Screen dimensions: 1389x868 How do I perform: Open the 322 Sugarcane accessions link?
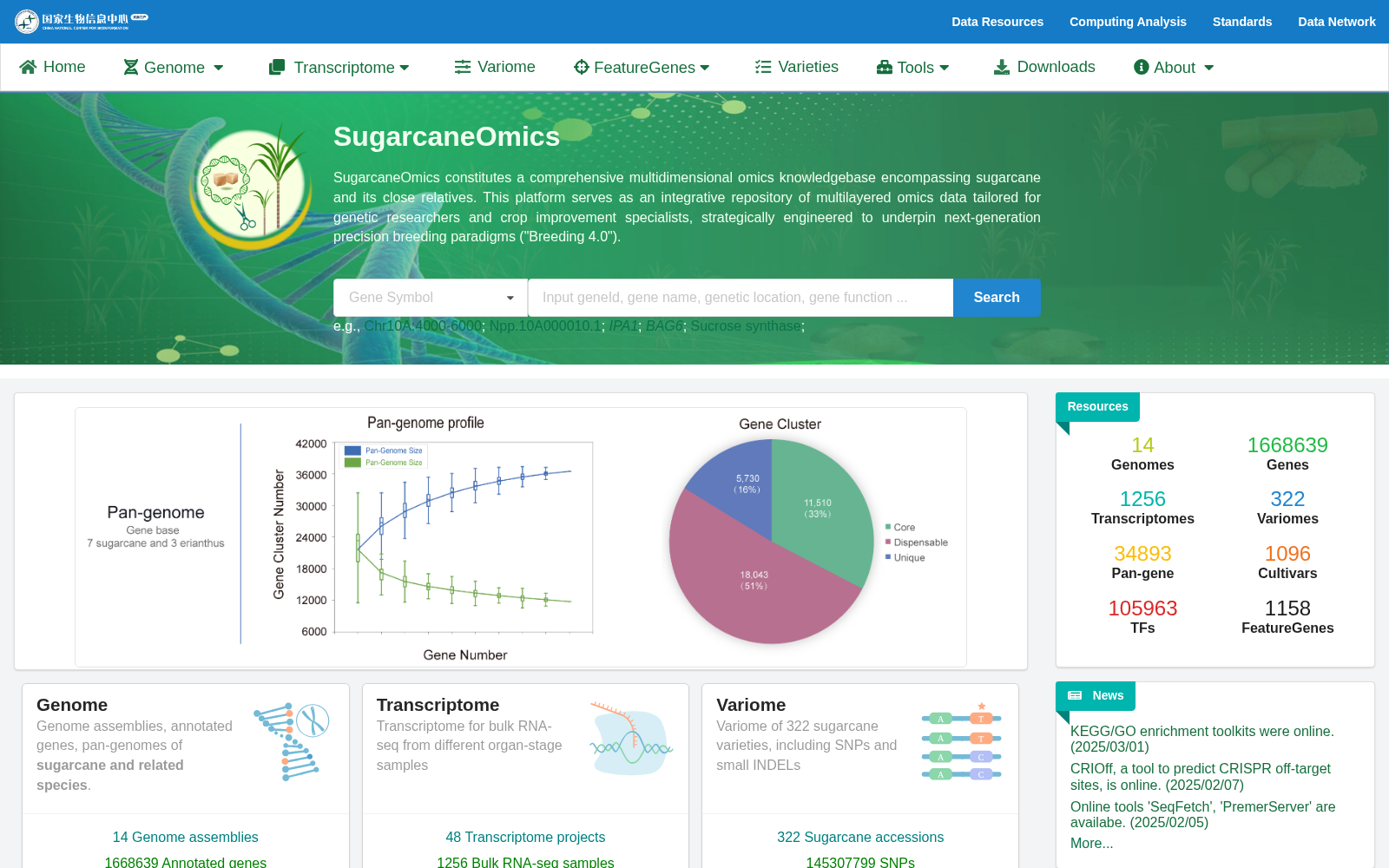[x=860, y=838]
